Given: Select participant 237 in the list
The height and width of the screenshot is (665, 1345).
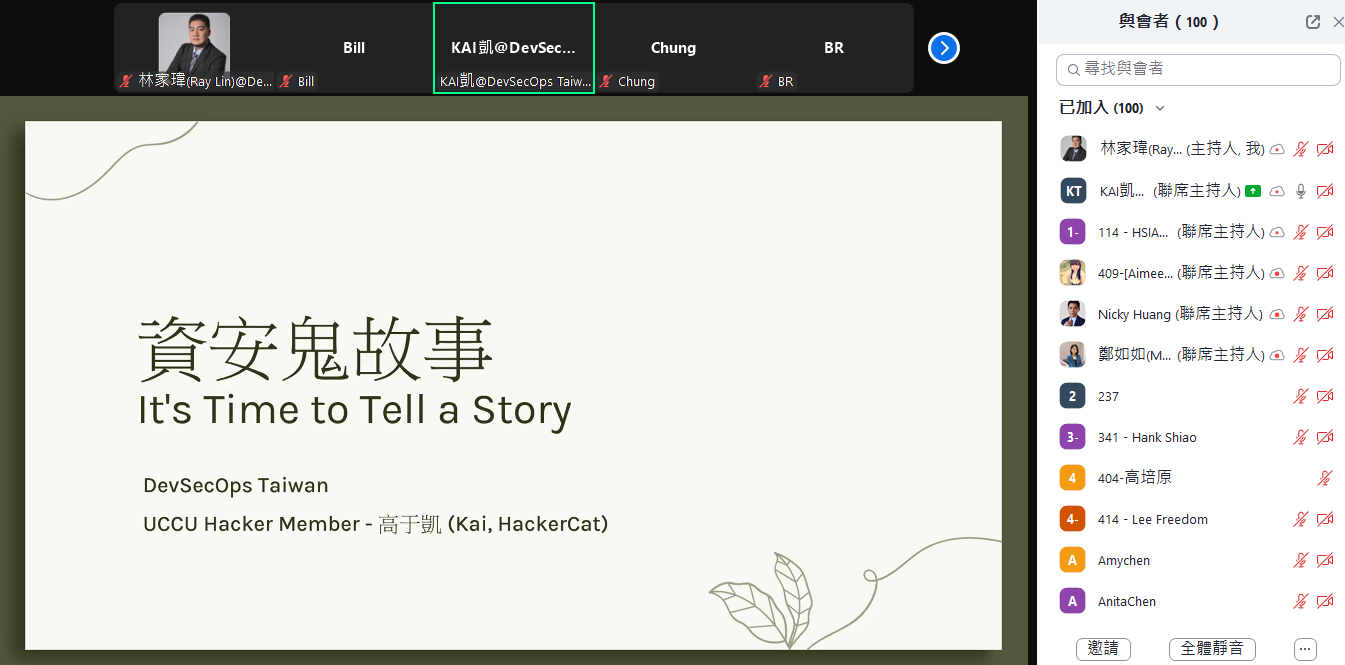Looking at the screenshot, I should point(1108,397).
